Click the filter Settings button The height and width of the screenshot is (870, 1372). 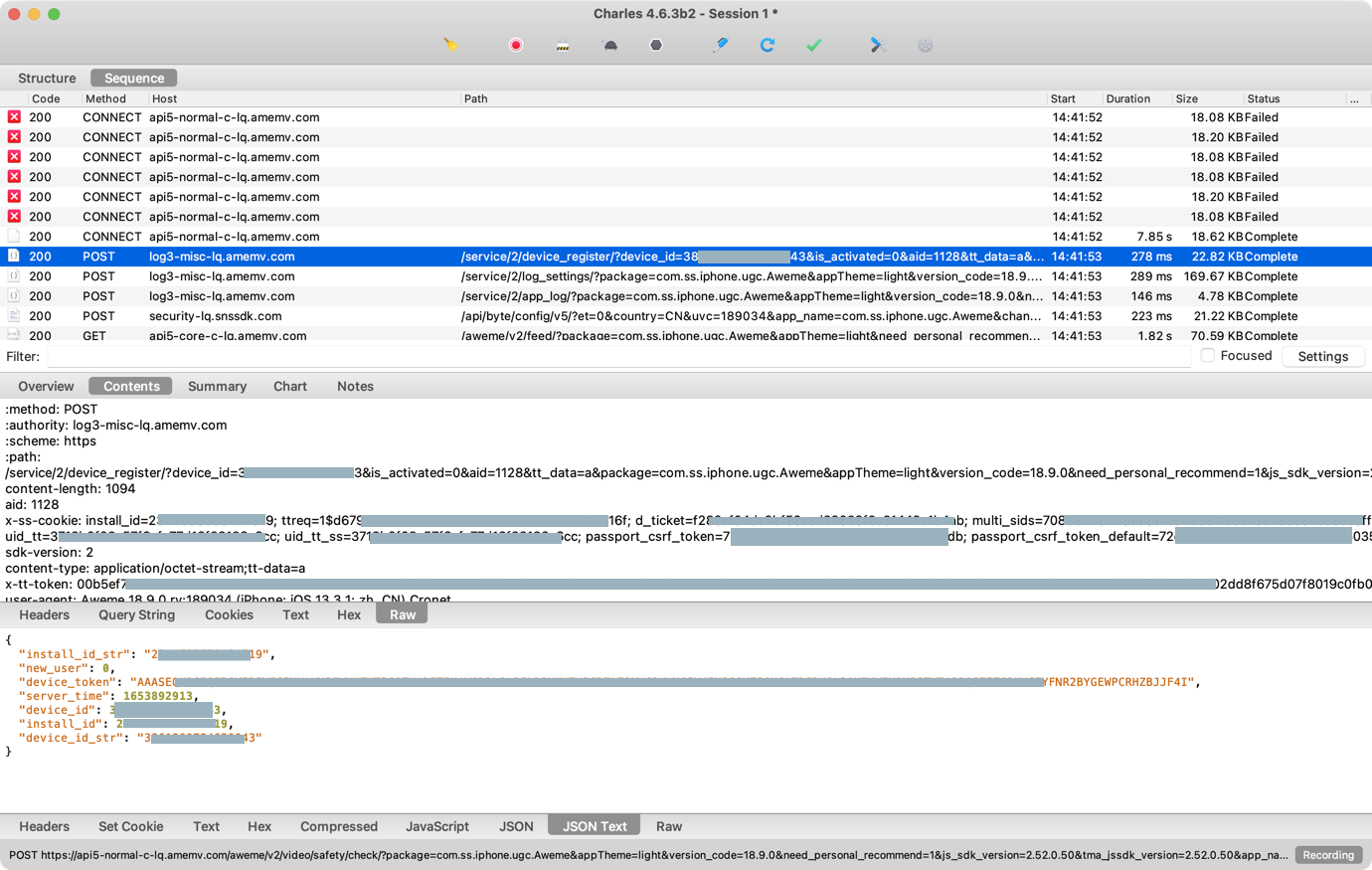click(1322, 356)
